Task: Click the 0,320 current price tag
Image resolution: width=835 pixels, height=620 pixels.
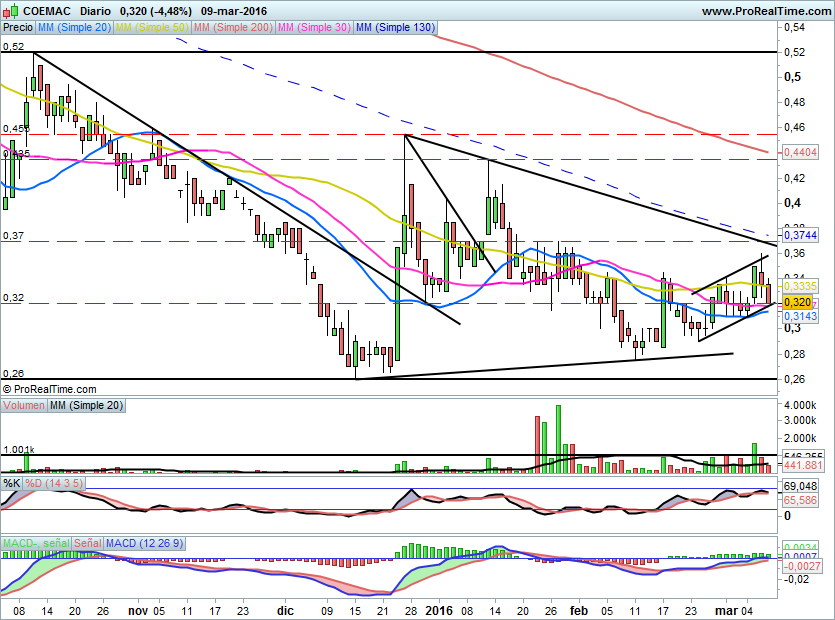Action: click(796, 302)
